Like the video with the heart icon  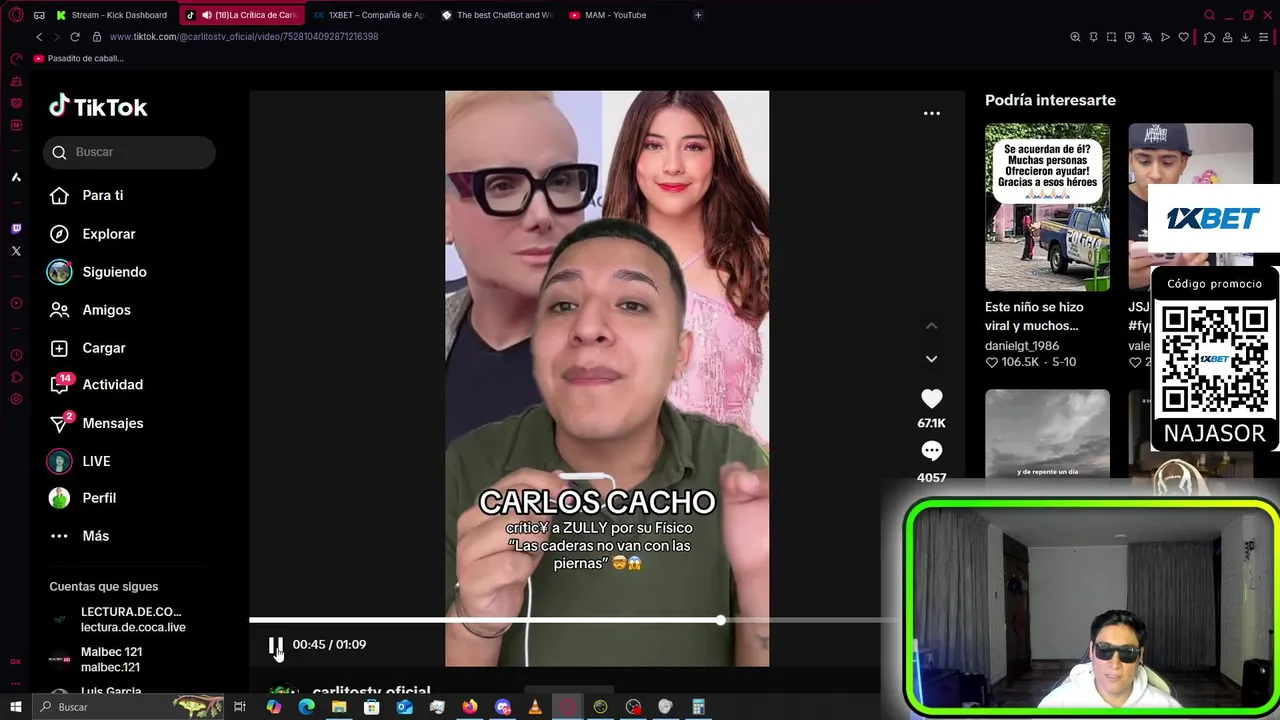coord(931,399)
